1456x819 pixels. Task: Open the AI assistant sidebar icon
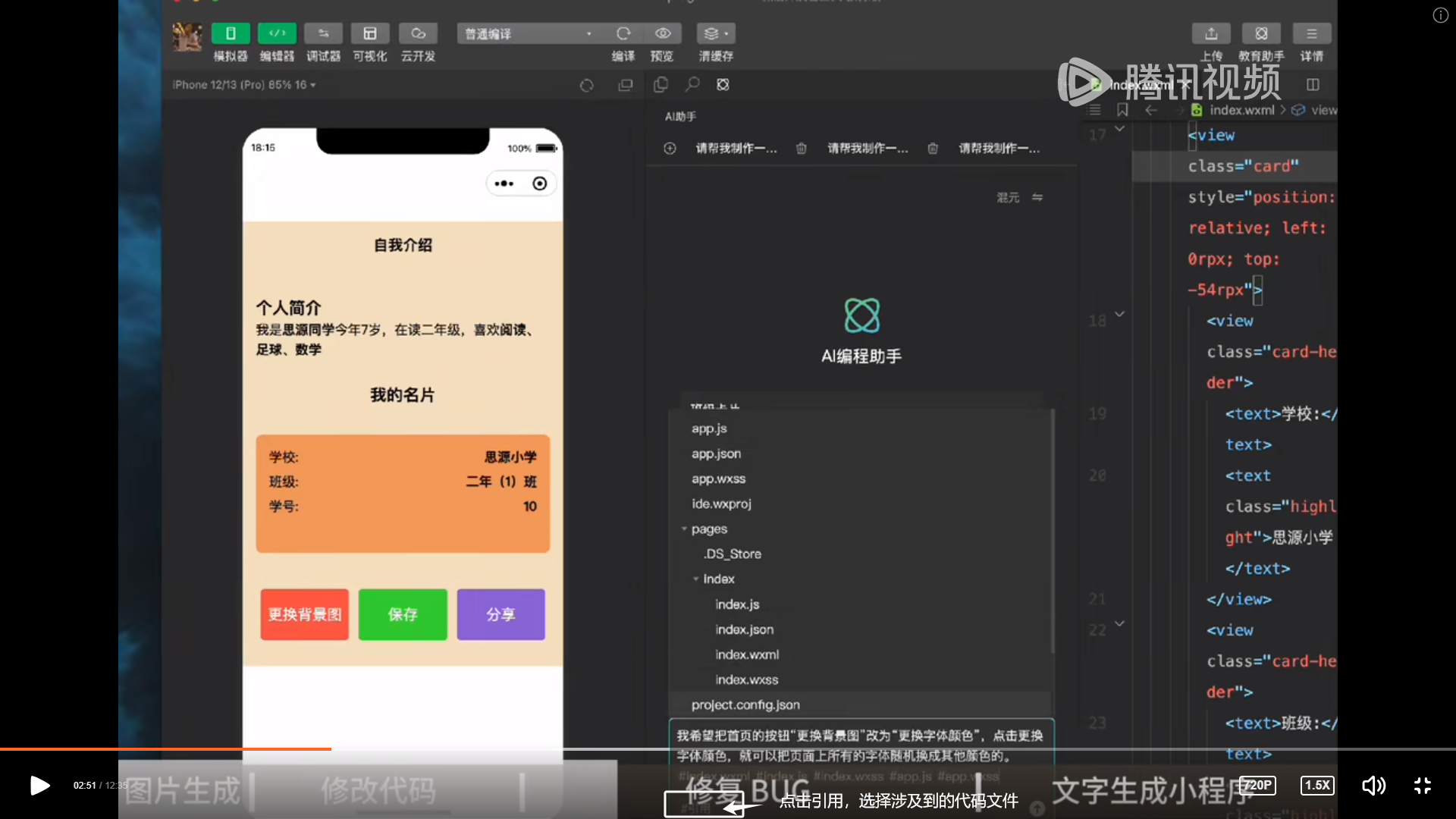(723, 84)
